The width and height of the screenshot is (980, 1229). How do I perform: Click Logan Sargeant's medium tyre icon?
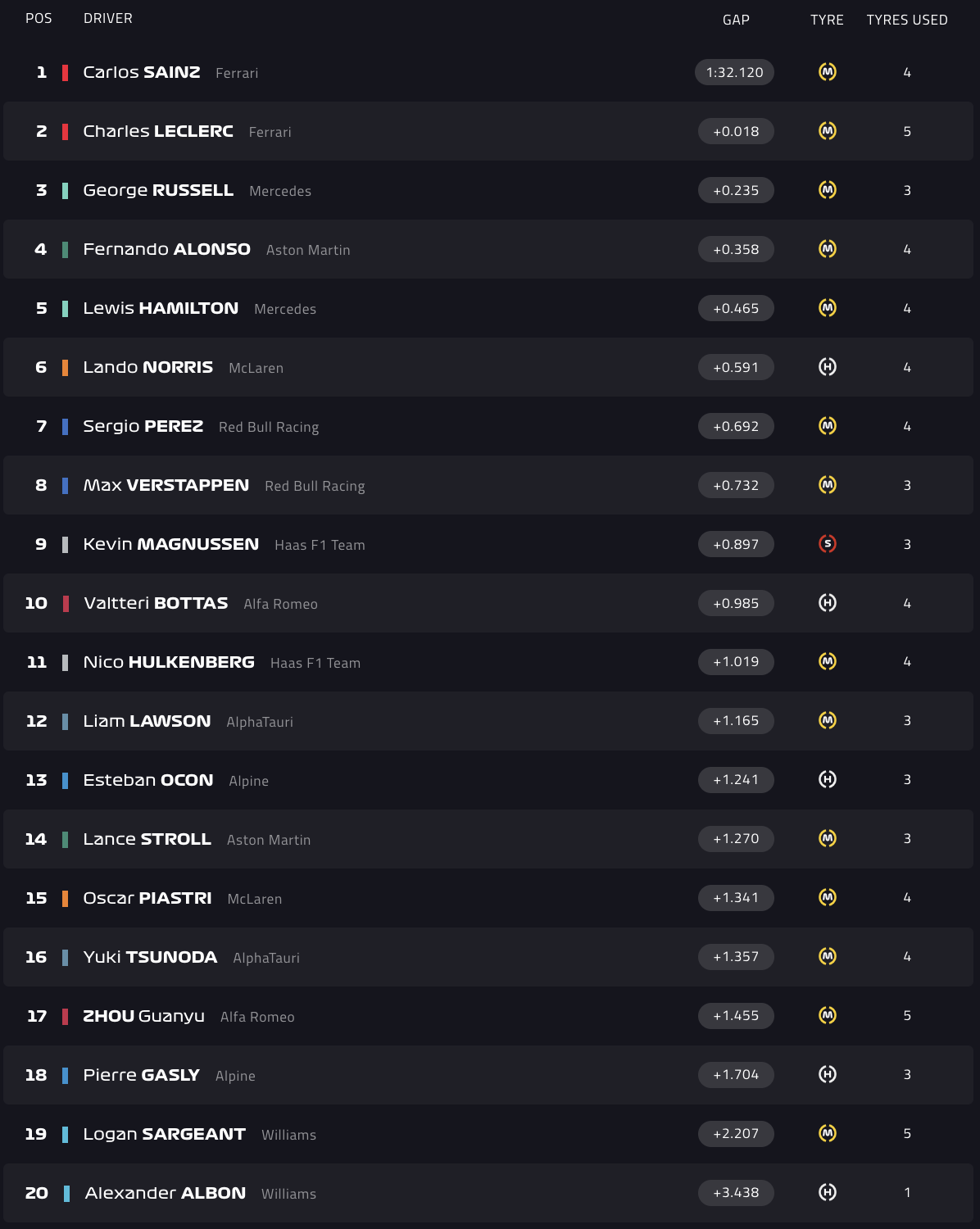(x=828, y=1133)
